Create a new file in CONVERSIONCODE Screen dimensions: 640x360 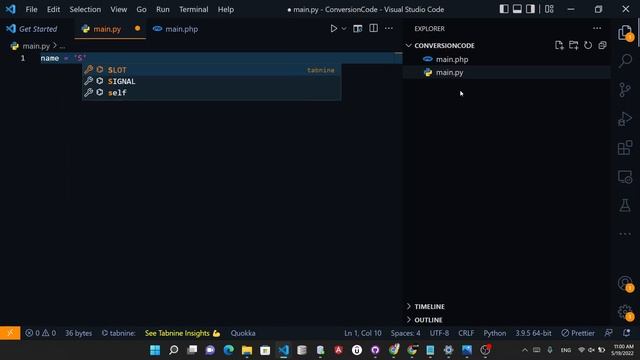coord(559,45)
